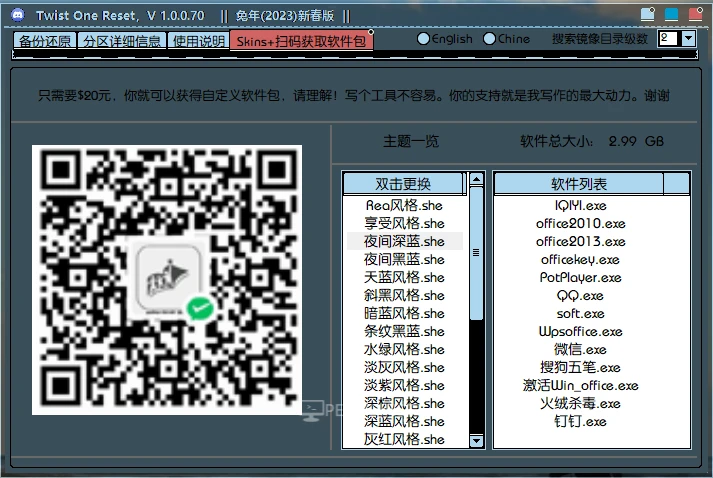Image resolution: width=713 pixels, height=478 pixels.
Task: Open the 搜索镜像目录级数 dropdown arrow
Action: click(688, 39)
